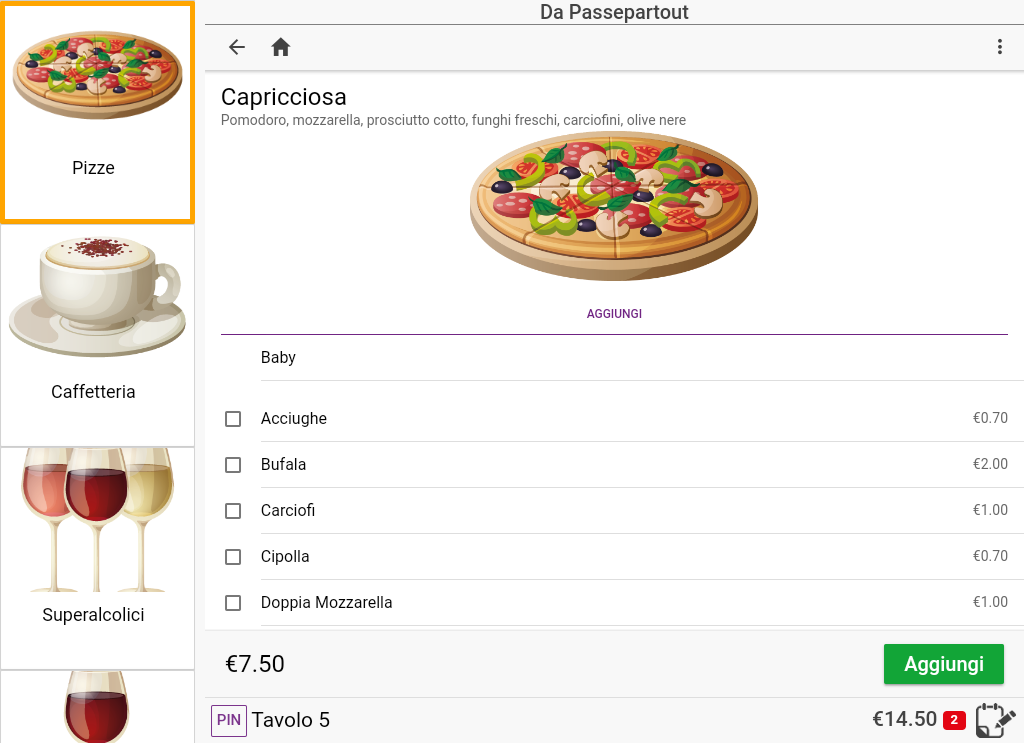The image size is (1024, 743).
Task: Select the Doppia Mozzarella checkbox
Action: click(233, 603)
